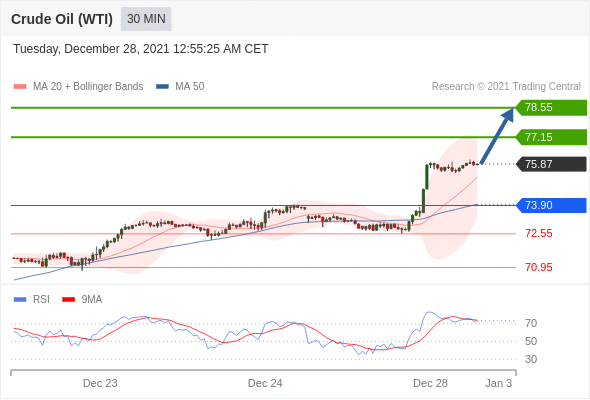590x400 pixels.
Task: Select the Dec 28 date axis label
Action: coord(430,383)
